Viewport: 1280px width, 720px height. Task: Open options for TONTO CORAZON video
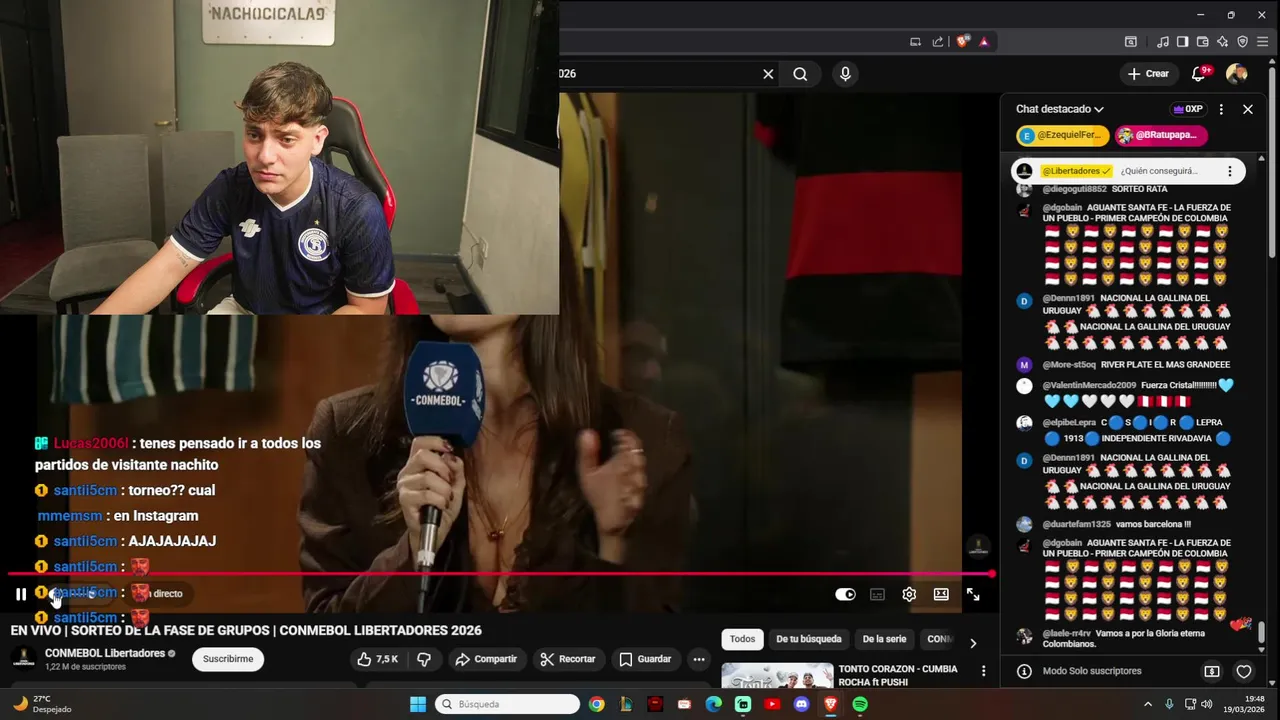983,671
